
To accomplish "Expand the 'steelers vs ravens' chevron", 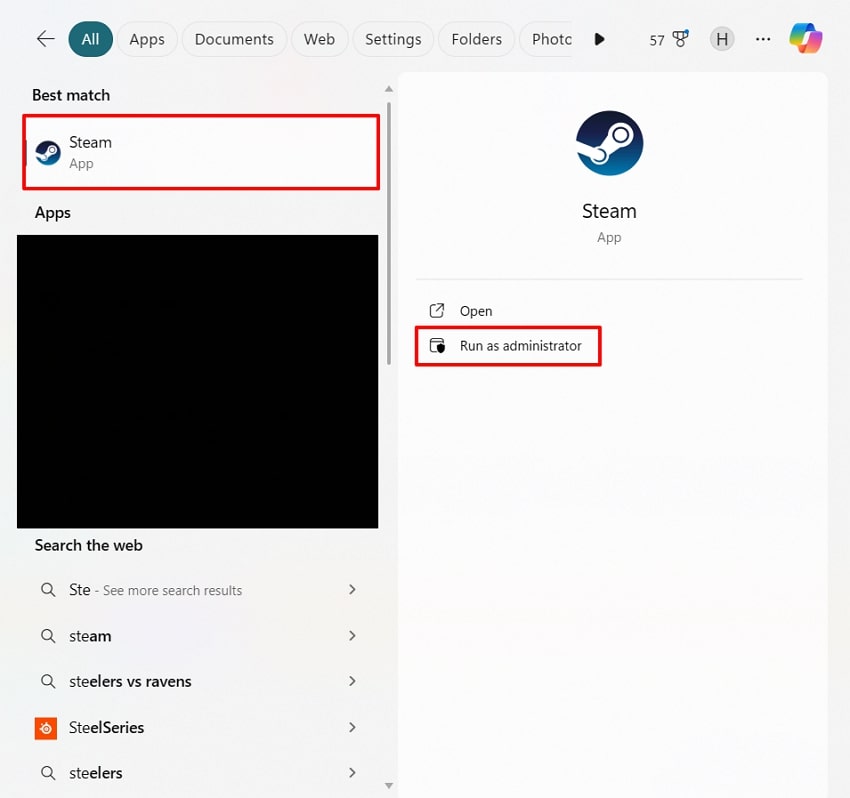I will (352, 681).
